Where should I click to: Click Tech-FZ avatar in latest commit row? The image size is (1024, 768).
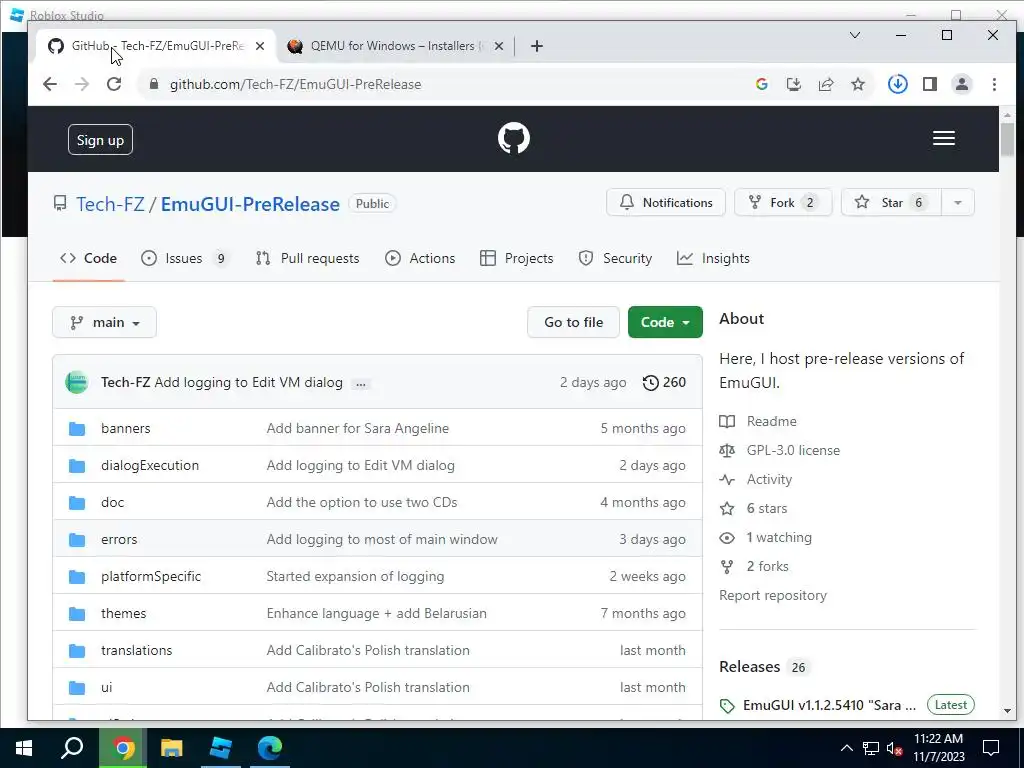77,383
